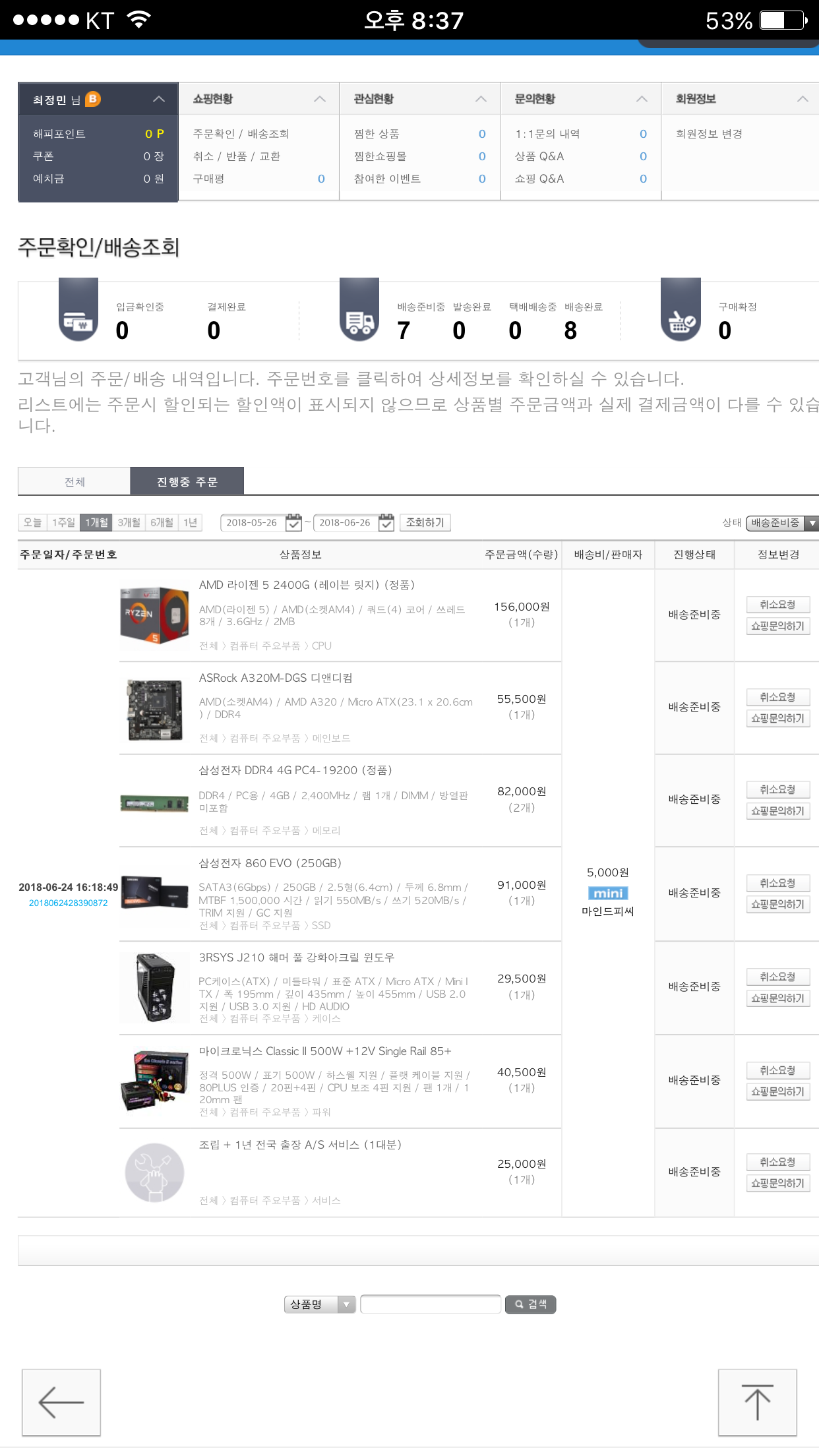Open the 상품명 search type dropdown
The image size is (819, 1456).
point(320,1304)
